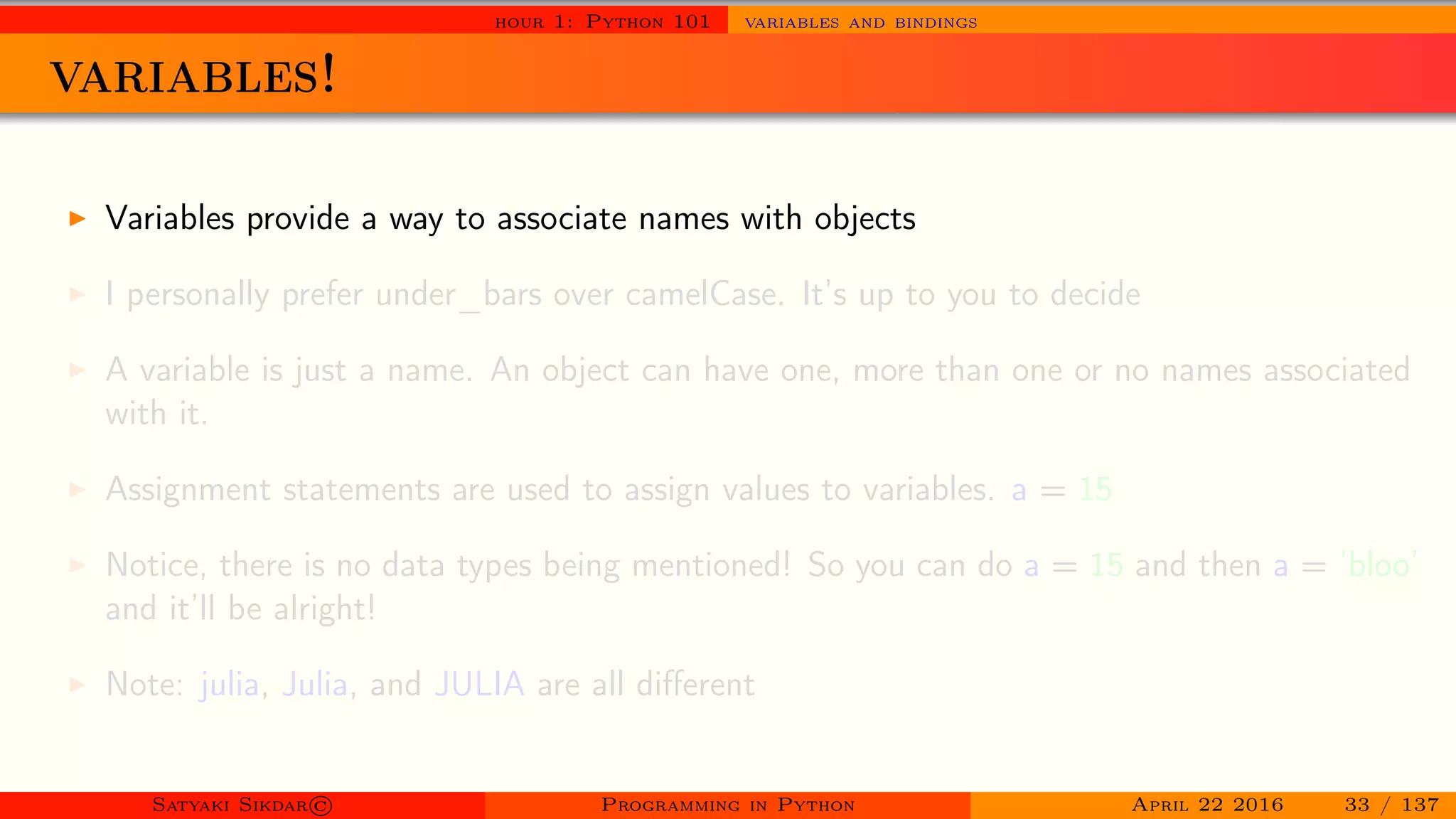Click the faded bullet before 'Assignment statements'
Image resolution: width=1456 pixels, height=819 pixels.
pyautogui.click(x=77, y=490)
